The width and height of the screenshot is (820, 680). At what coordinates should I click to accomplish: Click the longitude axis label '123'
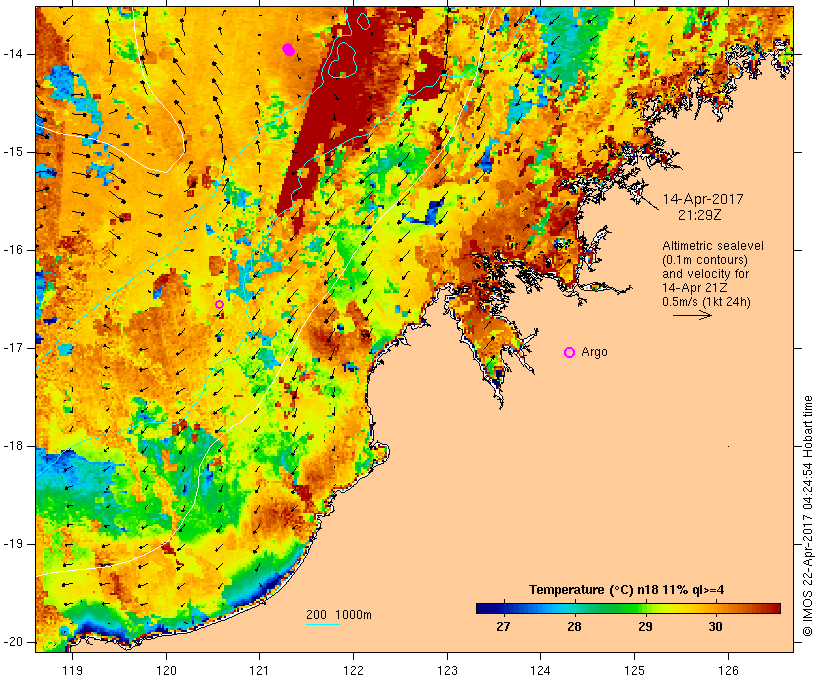point(447,670)
